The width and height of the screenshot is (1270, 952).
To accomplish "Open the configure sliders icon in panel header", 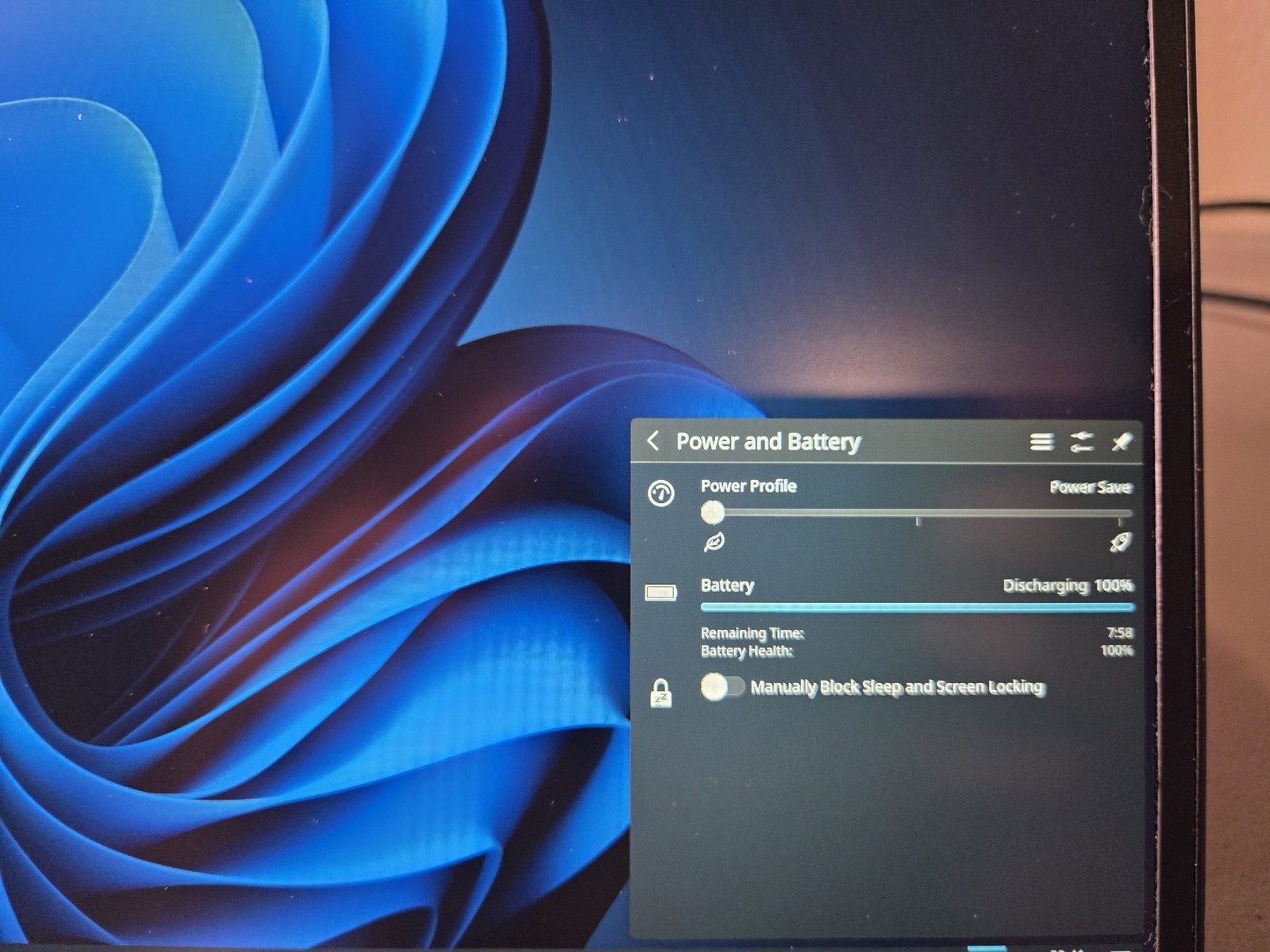I will click(x=1081, y=442).
